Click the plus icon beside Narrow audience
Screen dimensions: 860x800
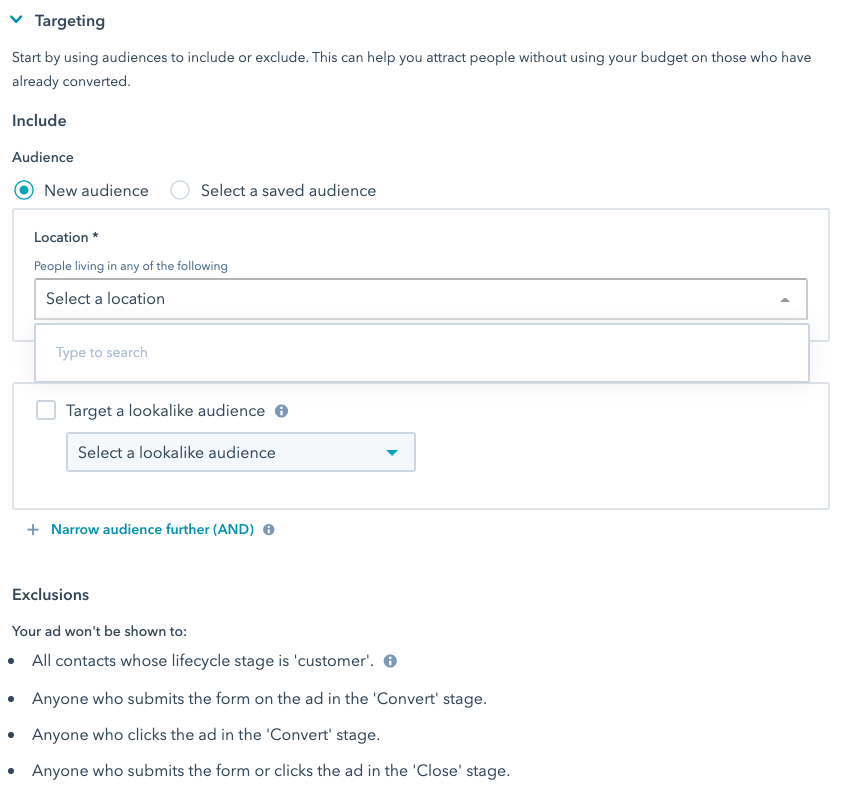coord(33,529)
